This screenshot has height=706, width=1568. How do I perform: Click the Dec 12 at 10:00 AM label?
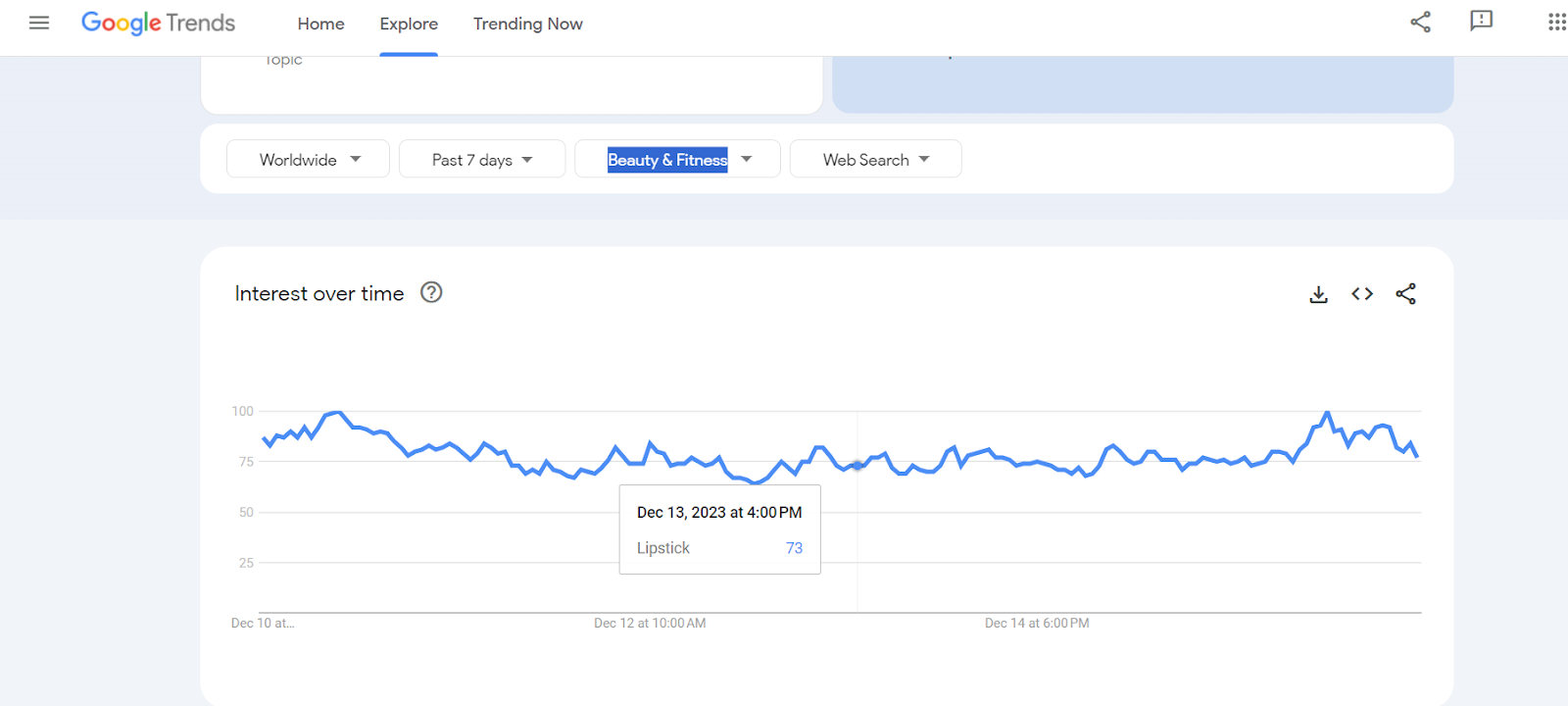click(x=650, y=623)
